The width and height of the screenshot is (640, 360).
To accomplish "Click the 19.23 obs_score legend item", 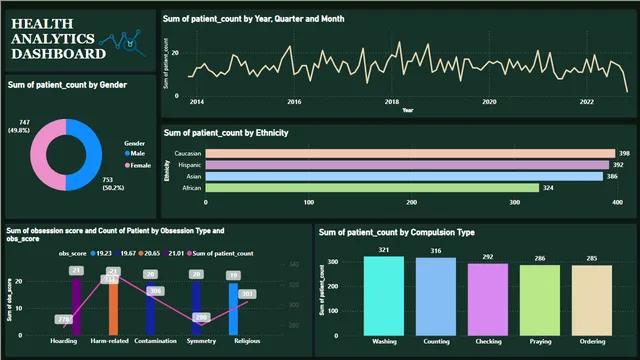I will [101, 253].
